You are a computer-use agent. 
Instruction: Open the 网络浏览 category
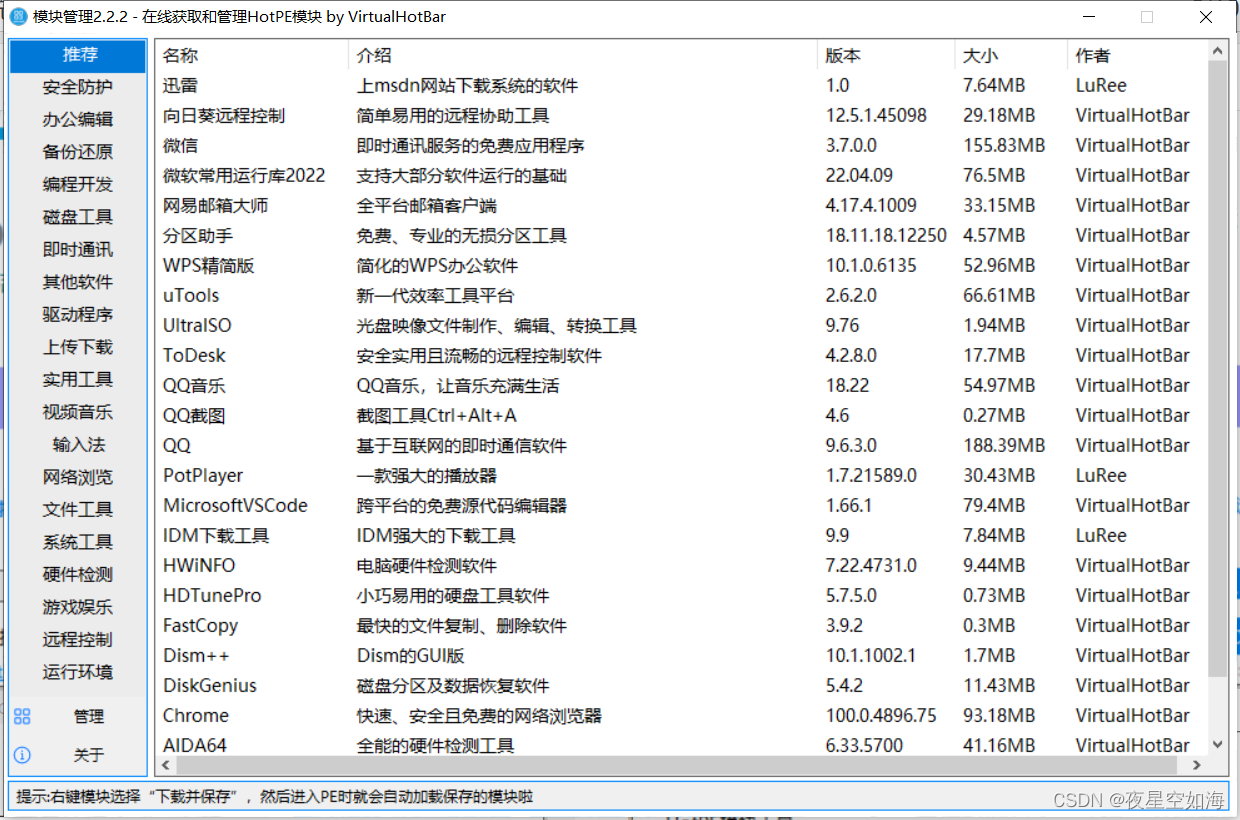pyautogui.click(x=79, y=477)
